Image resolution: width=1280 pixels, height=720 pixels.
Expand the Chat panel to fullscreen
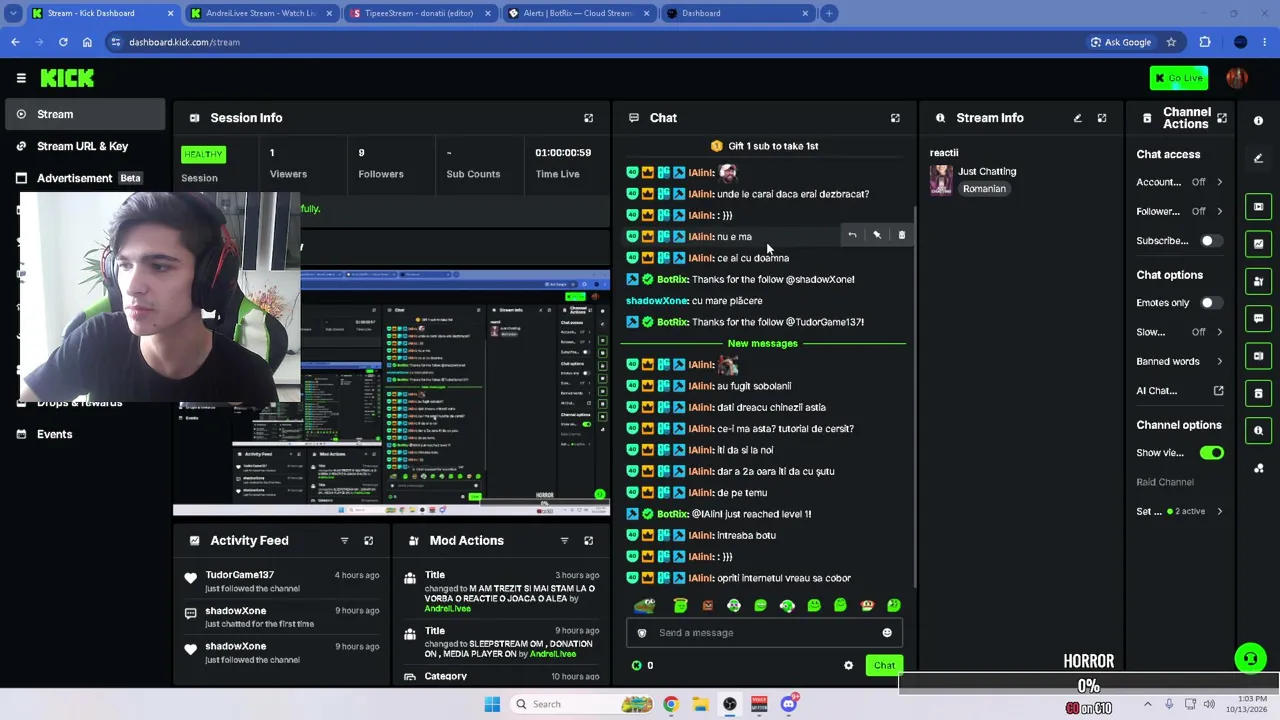coord(895,118)
